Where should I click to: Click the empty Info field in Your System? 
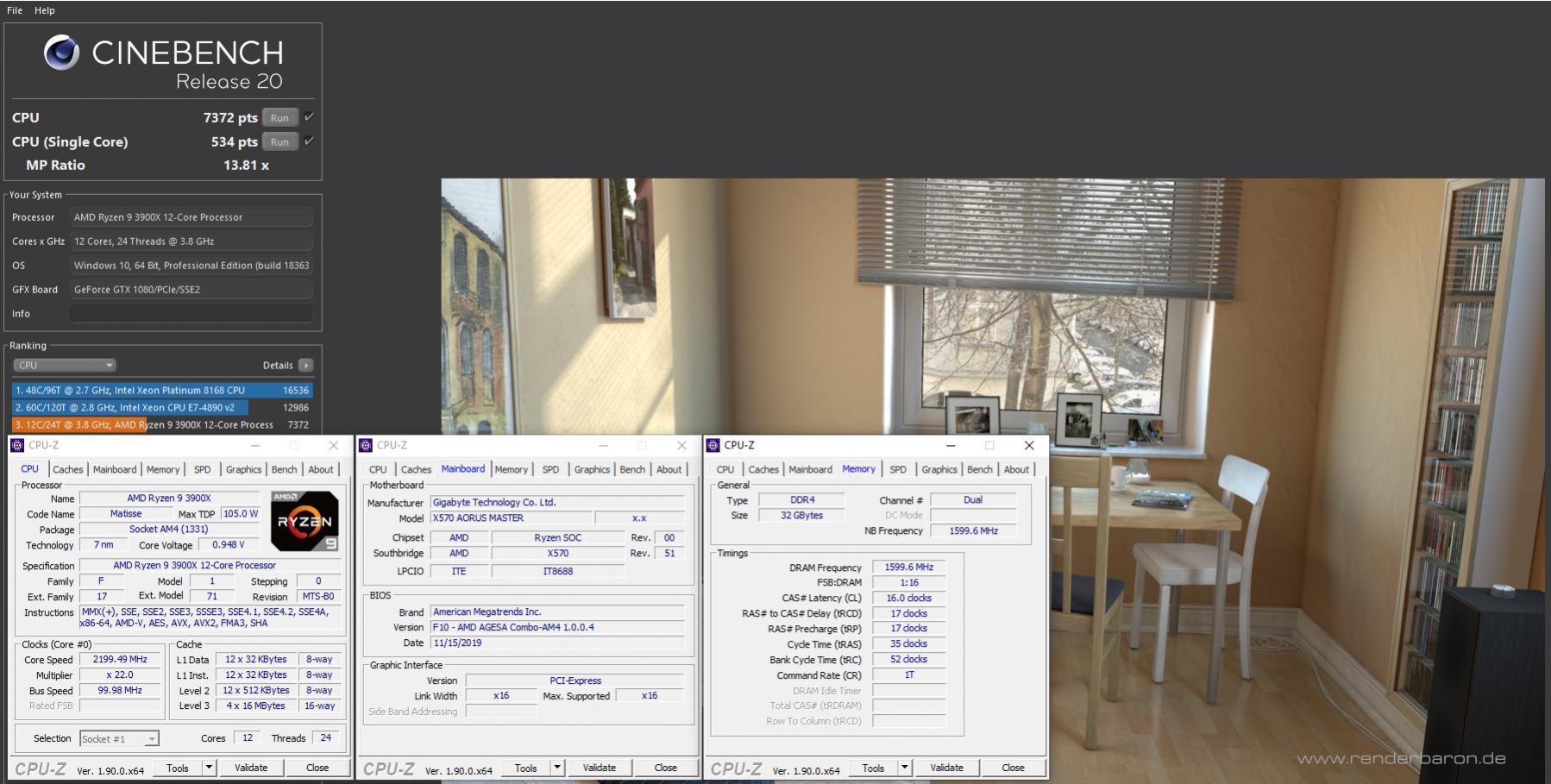point(191,313)
